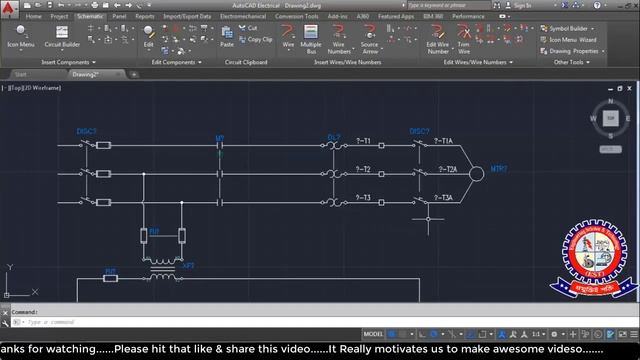Viewport: 640px width, 360px height.
Task: Switch to the Home ribbon tab
Action: tap(33, 16)
